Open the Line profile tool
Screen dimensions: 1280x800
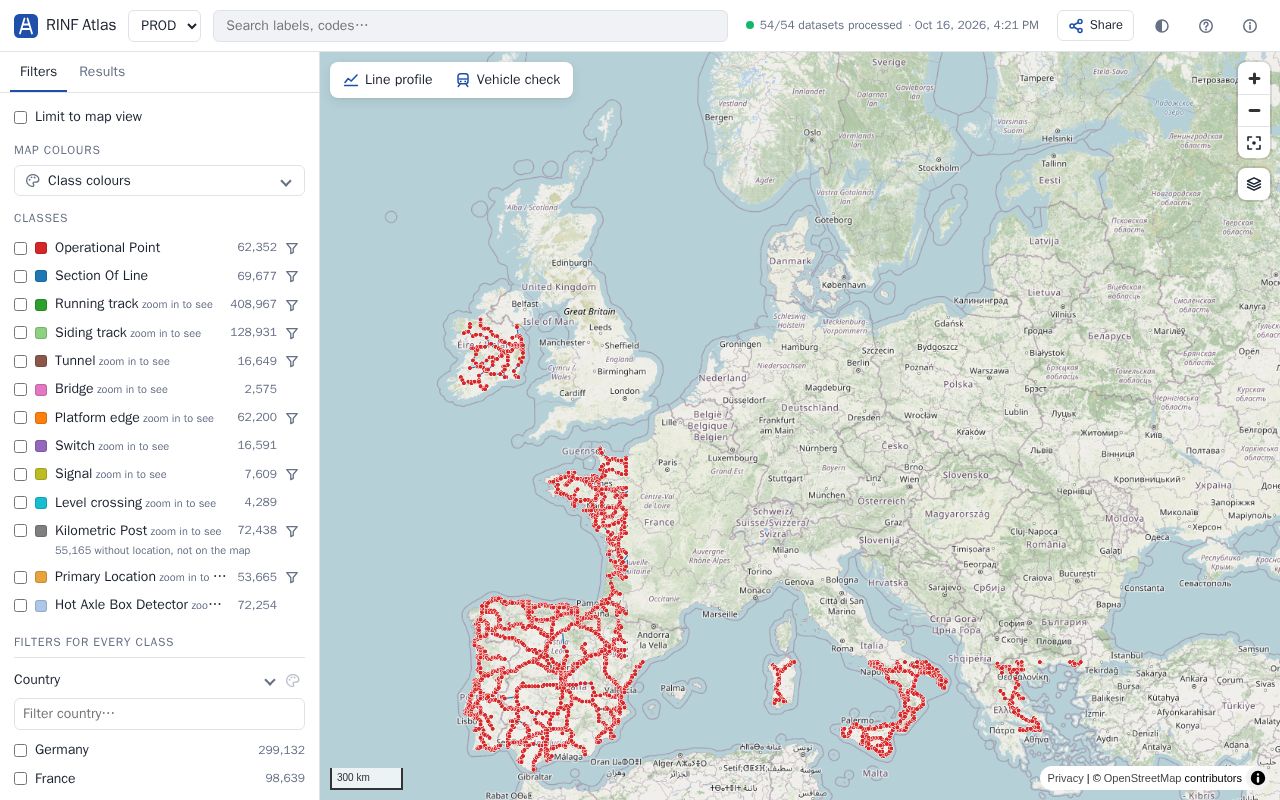[388, 80]
